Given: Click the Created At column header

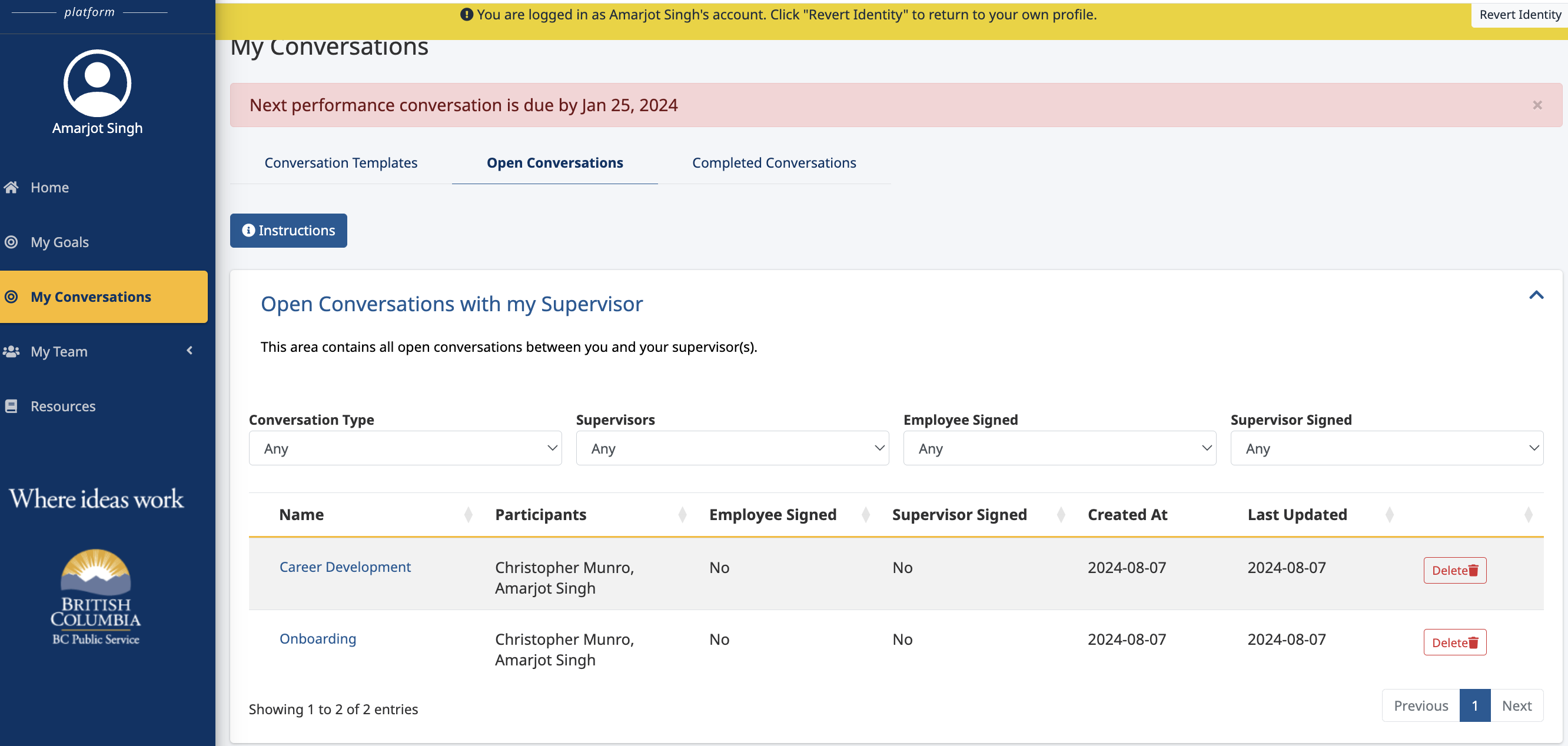Looking at the screenshot, I should [1127, 515].
